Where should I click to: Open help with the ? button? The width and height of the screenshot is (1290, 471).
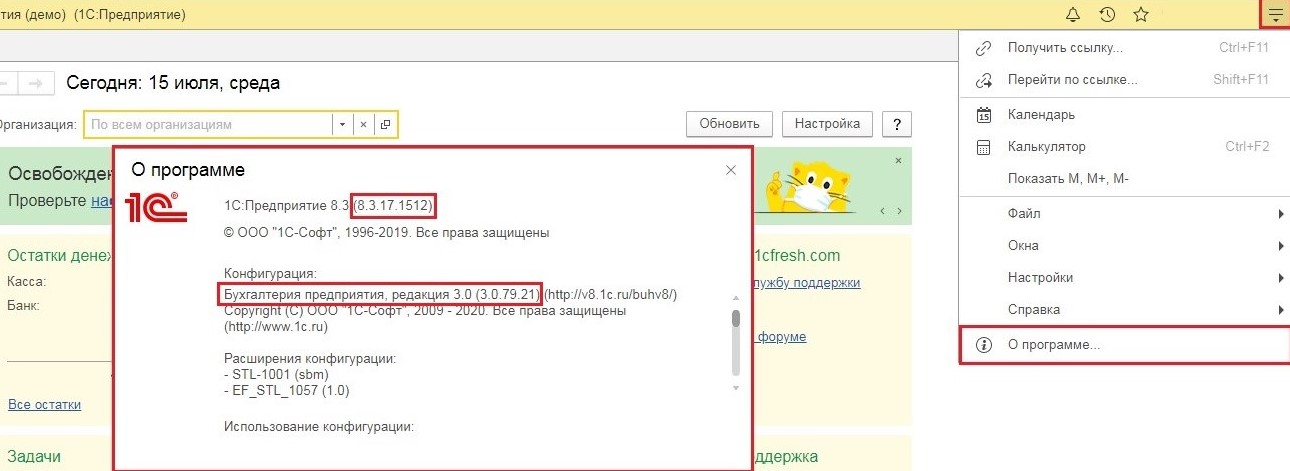[896, 124]
